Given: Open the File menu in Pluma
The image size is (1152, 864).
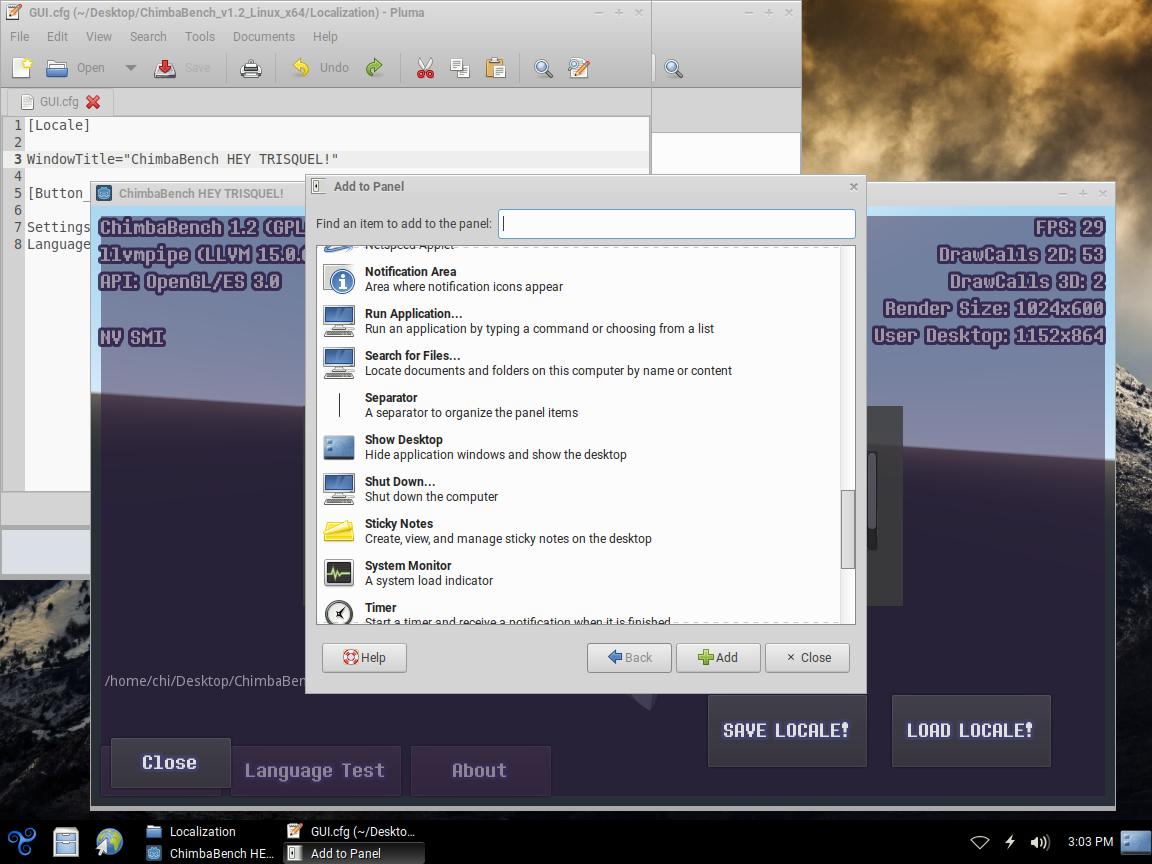Looking at the screenshot, I should click(x=20, y=37).
